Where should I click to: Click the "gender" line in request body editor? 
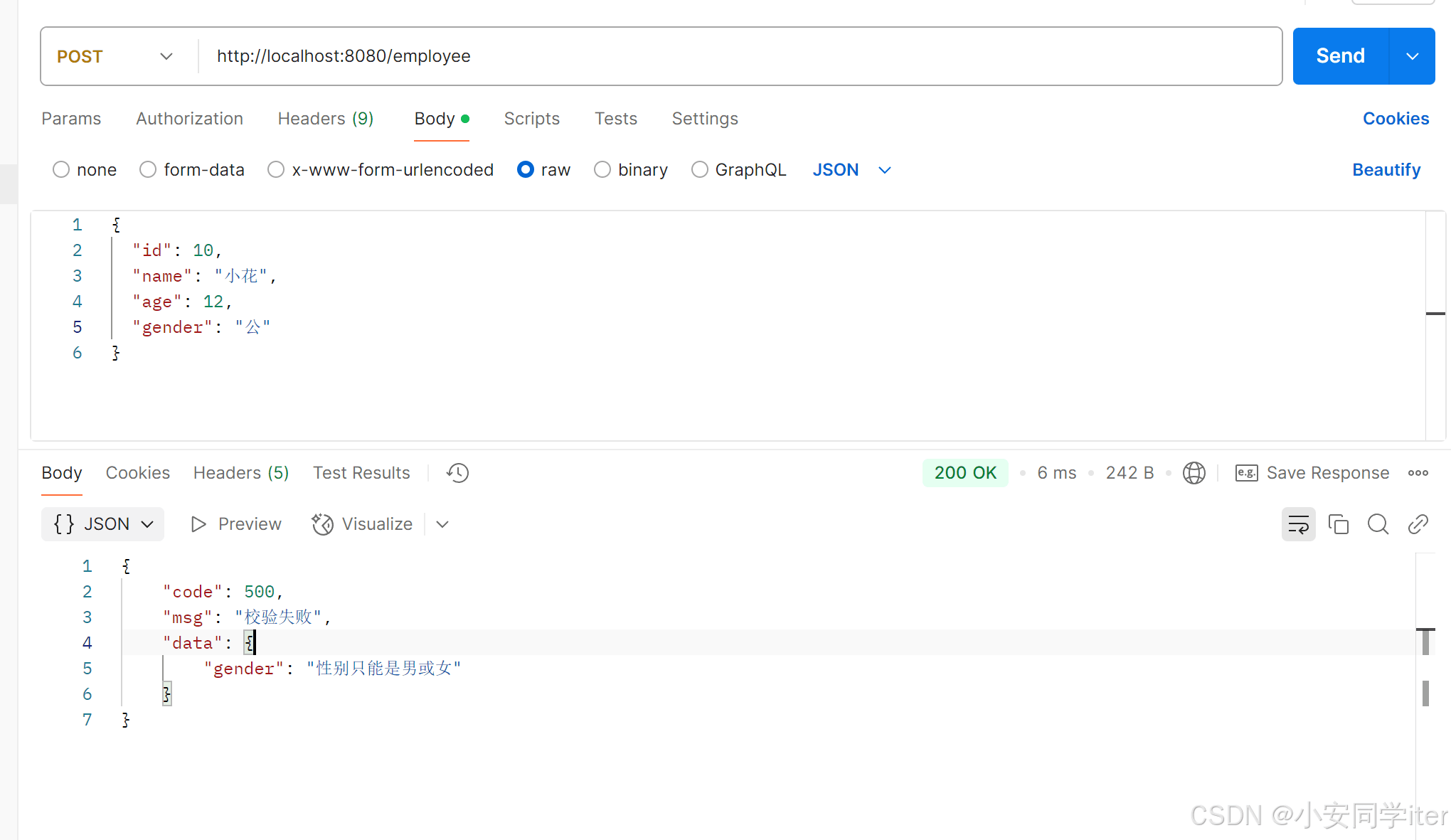pyautogui.click(x=201, y=327)
